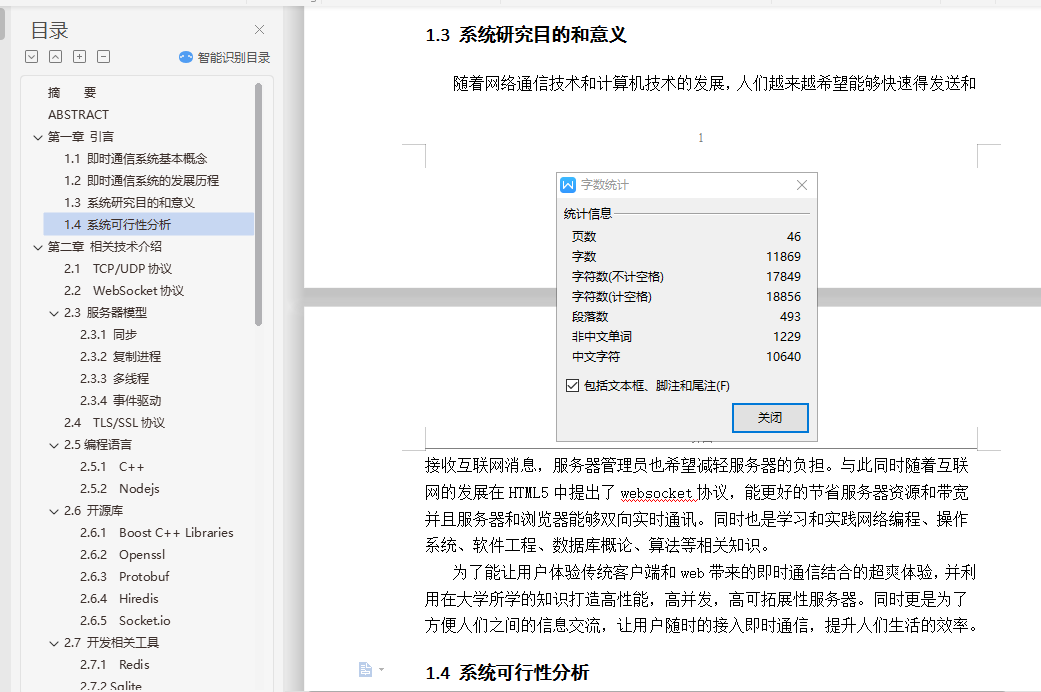Close the 字数统计 dialog with X
Image resolution: width=1041 pixels, height=692 pixels.
coord(802,185)
